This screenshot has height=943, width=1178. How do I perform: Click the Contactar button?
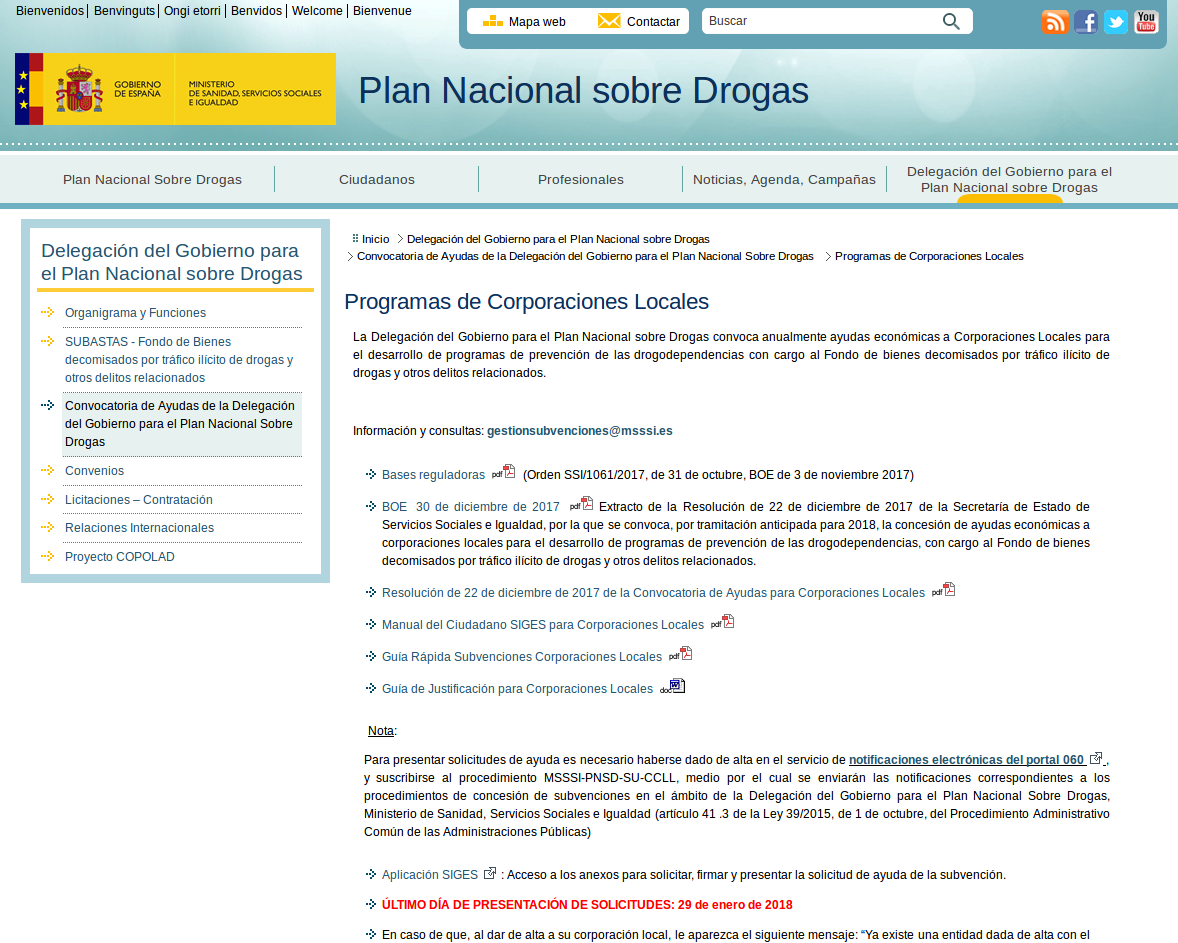pyautogui.click(x=639, y=21)
